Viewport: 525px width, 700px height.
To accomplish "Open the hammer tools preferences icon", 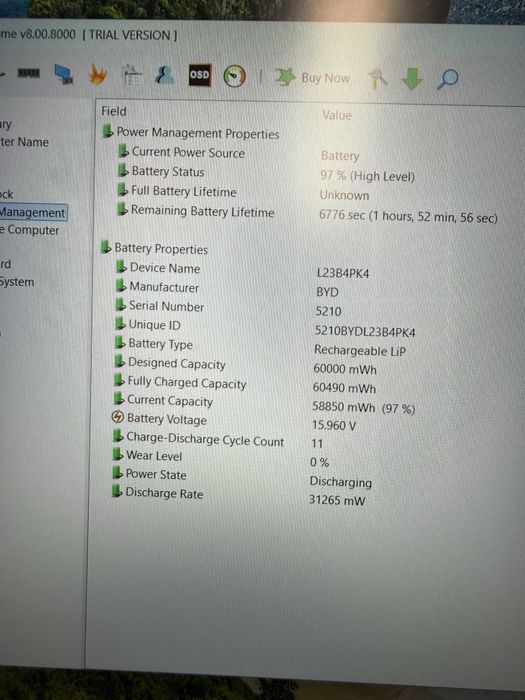I will point(378,79).
